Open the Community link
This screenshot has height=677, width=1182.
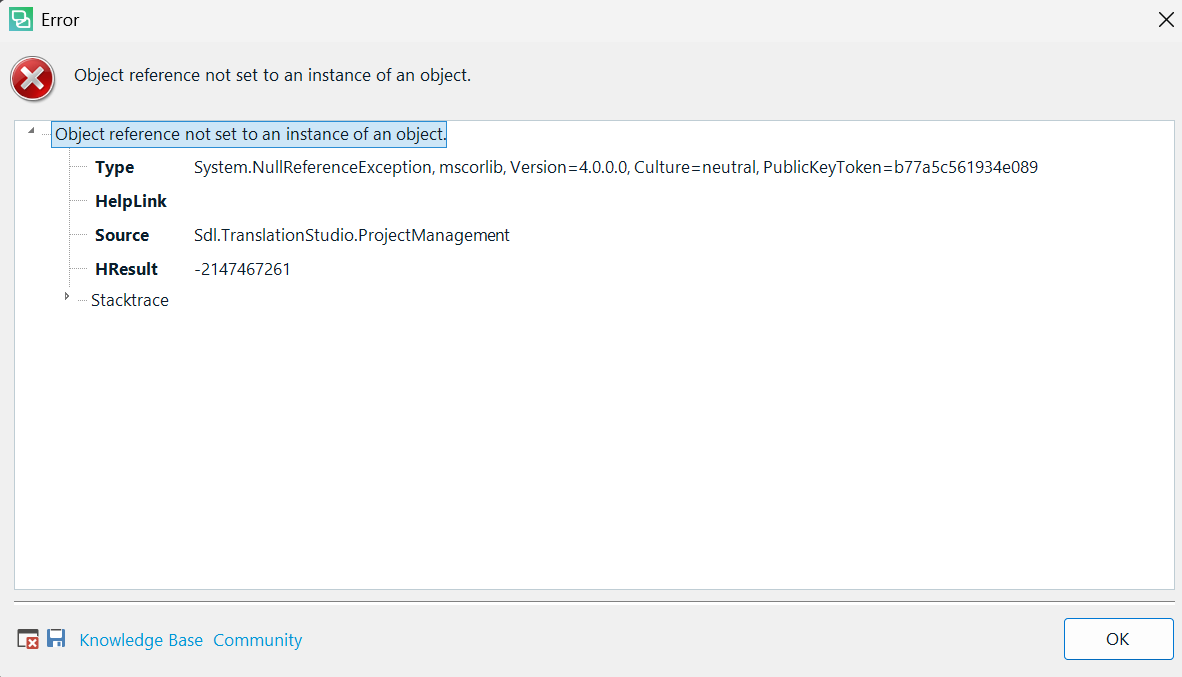click(x=257, y=639)
